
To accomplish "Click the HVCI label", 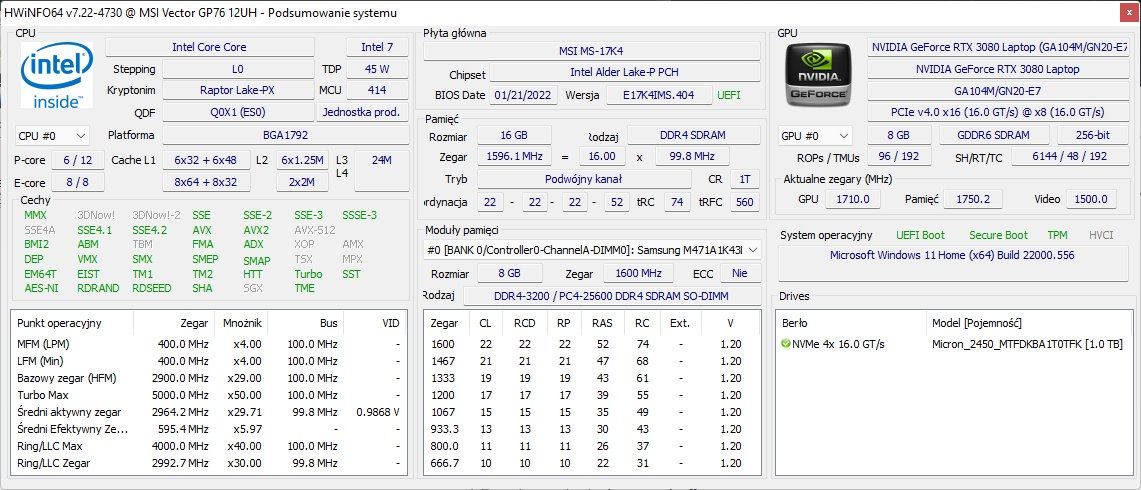I will point(1102,235).
